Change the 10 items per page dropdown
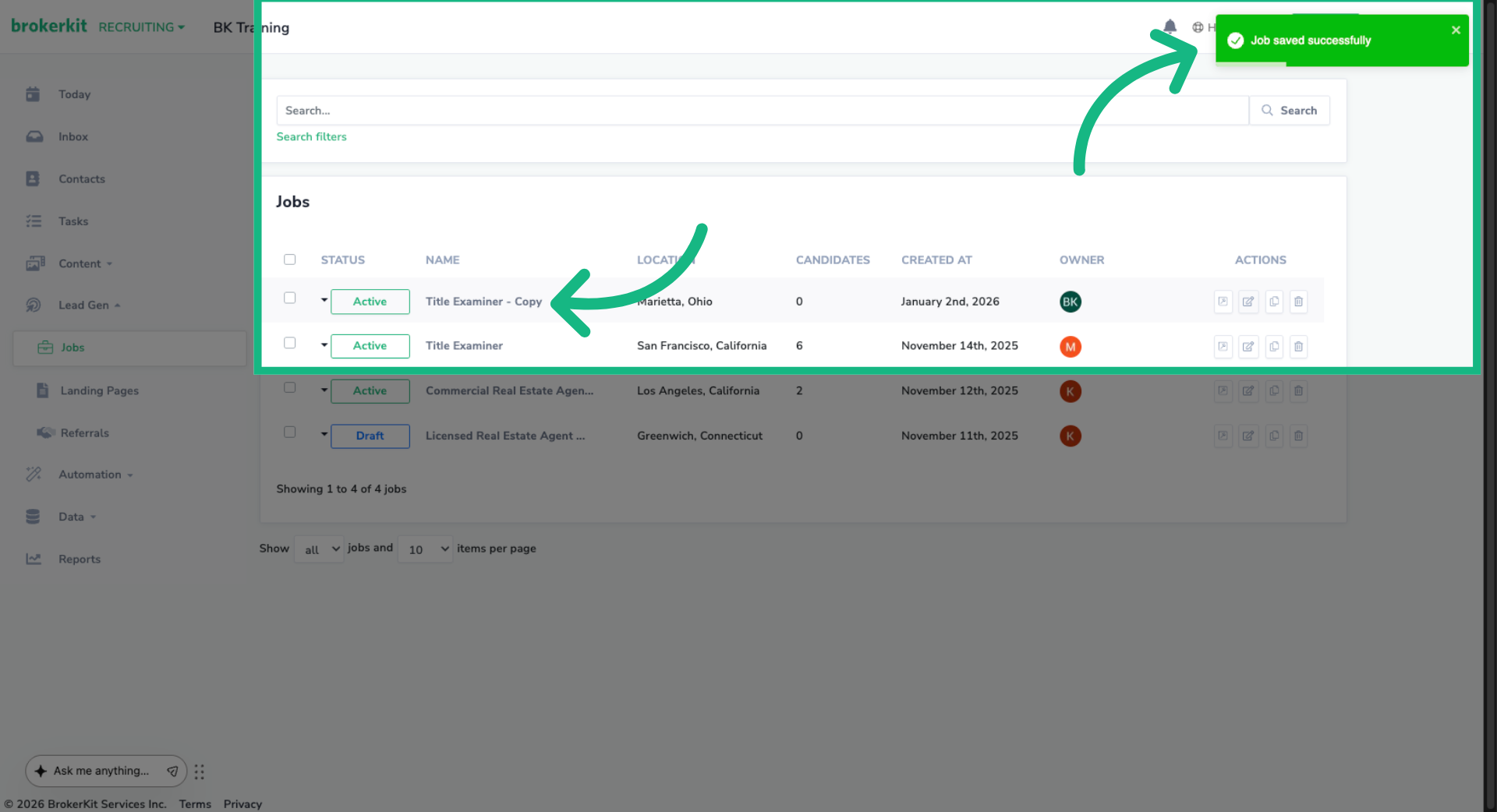This screenshot has height=812, width=1497. 425,549
